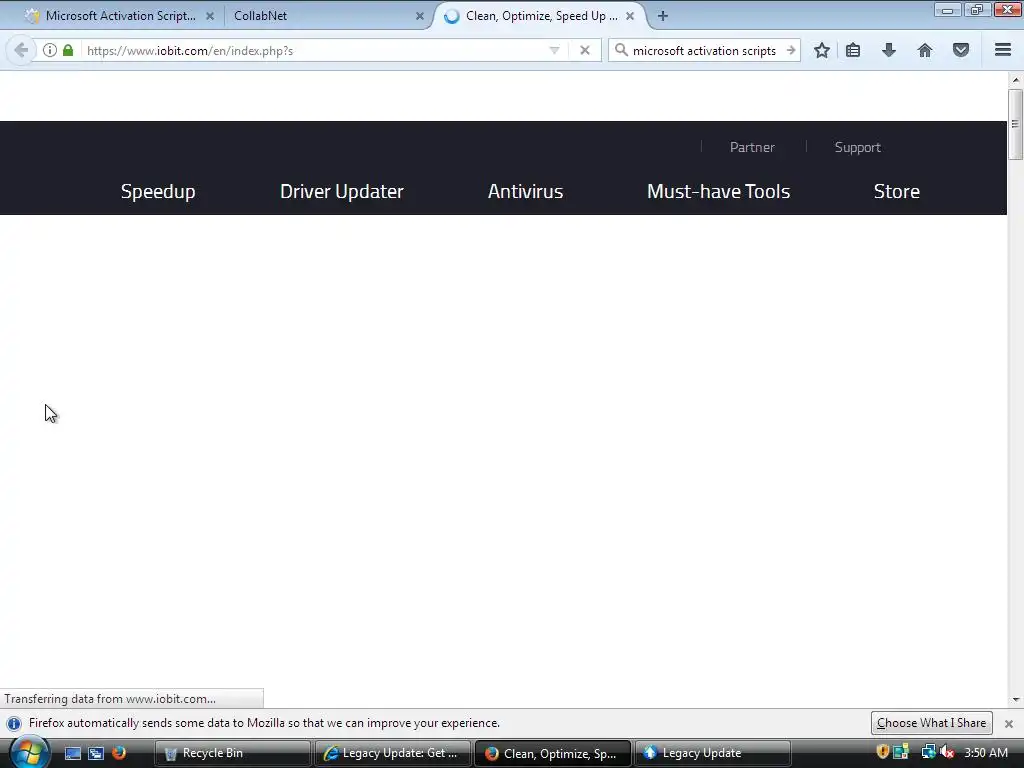Switch to Recycle Bin taskbar window
The height and width of the screenshot is (768, 1024).
[x=232, y=753]
